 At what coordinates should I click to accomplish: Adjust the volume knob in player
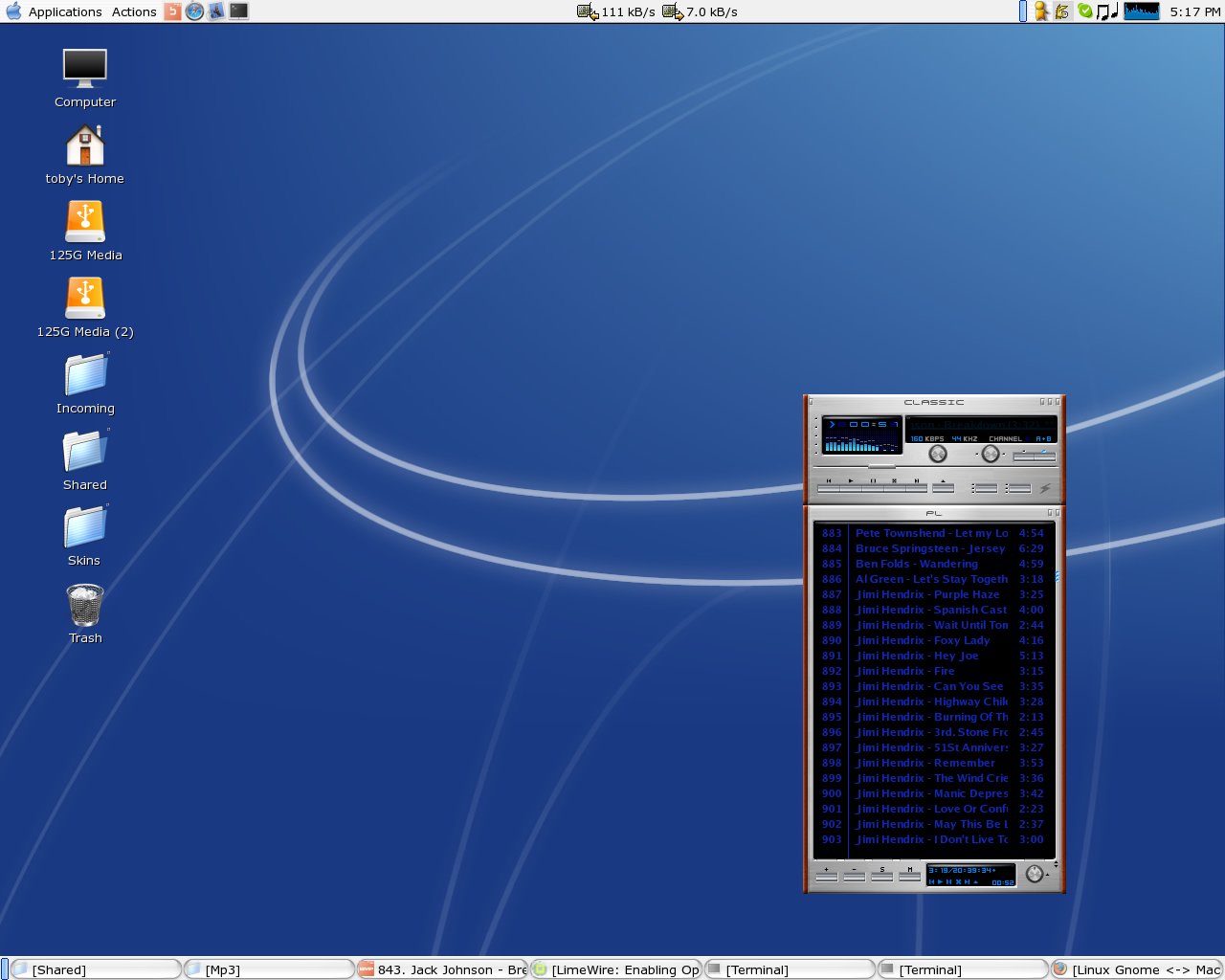pos(938,454)
